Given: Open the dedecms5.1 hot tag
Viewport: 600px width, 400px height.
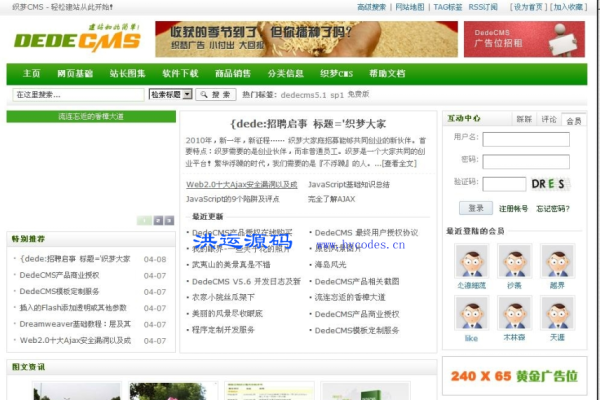Looking at the screenshot, I should tap(303, 95).
